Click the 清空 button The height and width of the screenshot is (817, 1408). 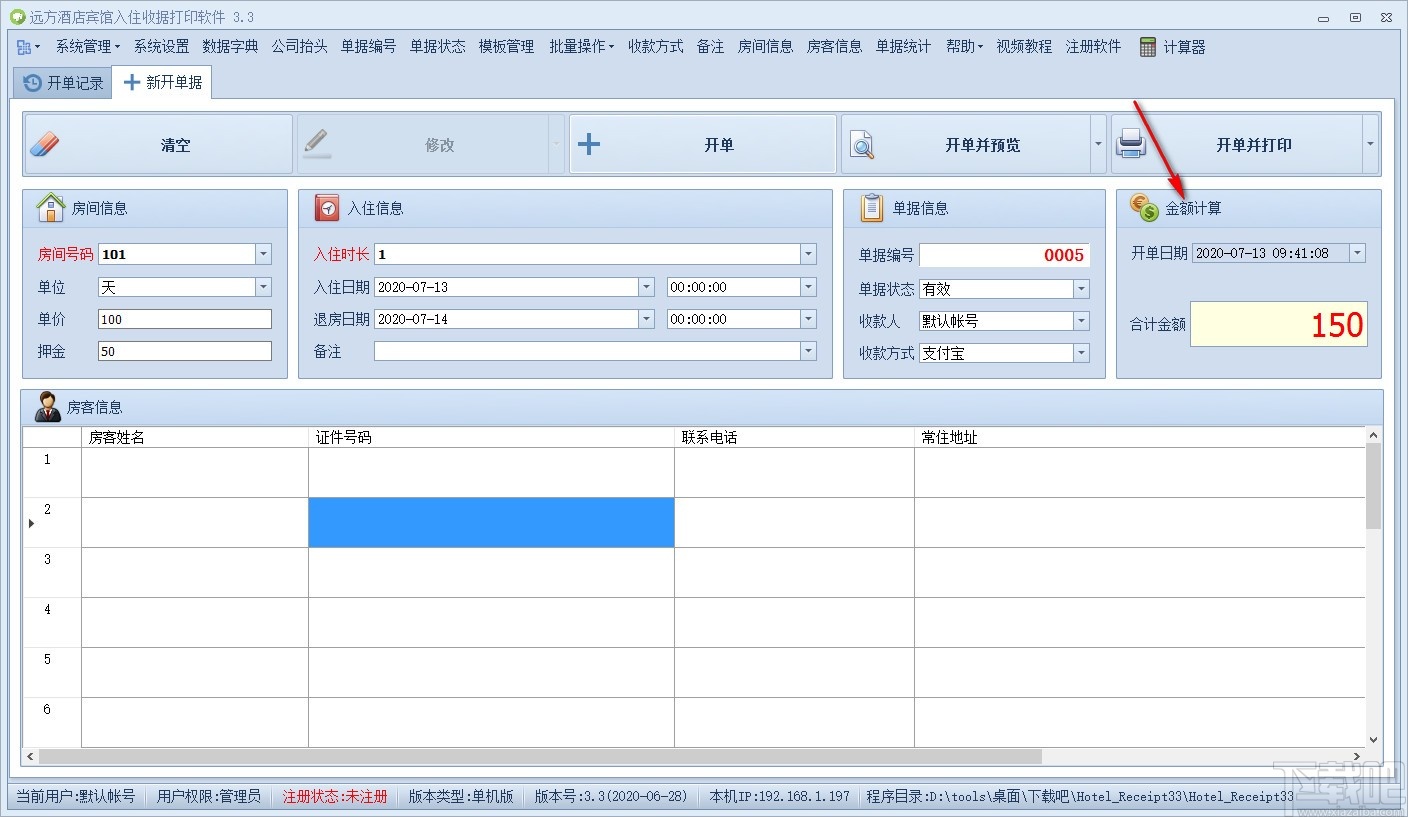[x=159, y=144]
